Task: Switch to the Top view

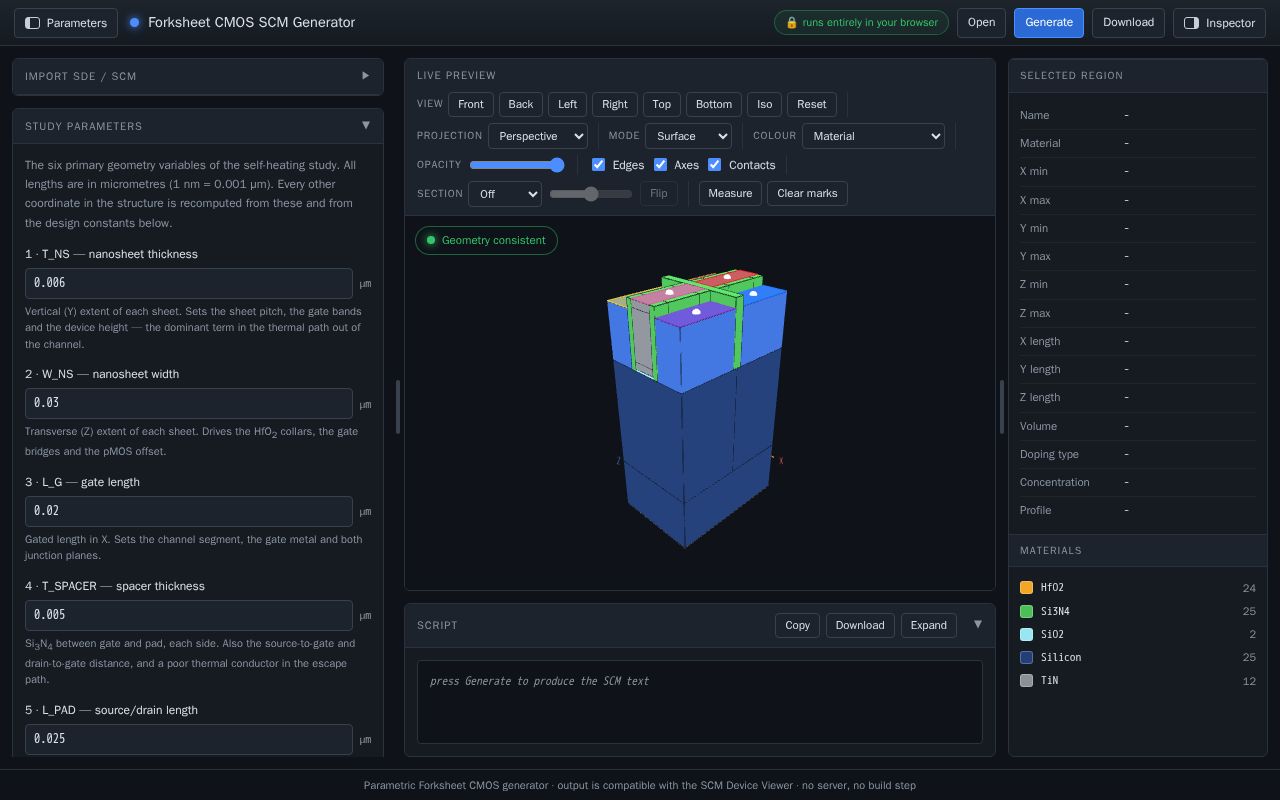Action: (x=662, y=104)
